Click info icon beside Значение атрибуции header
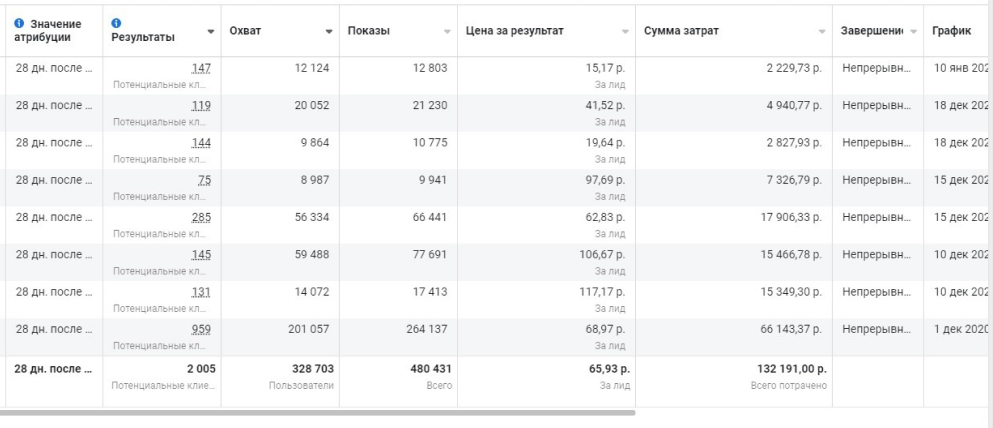This screenshot has width=993, height=428. coord(21,23)
